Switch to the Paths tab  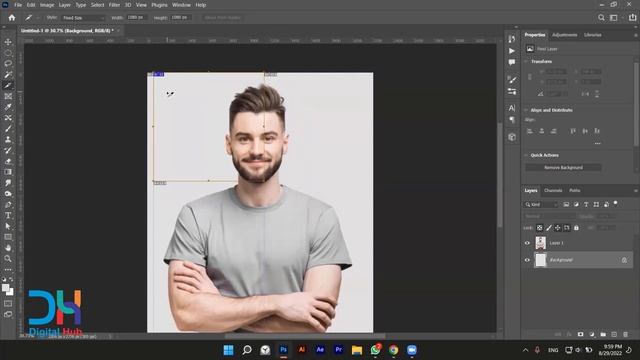pos(575,191)
